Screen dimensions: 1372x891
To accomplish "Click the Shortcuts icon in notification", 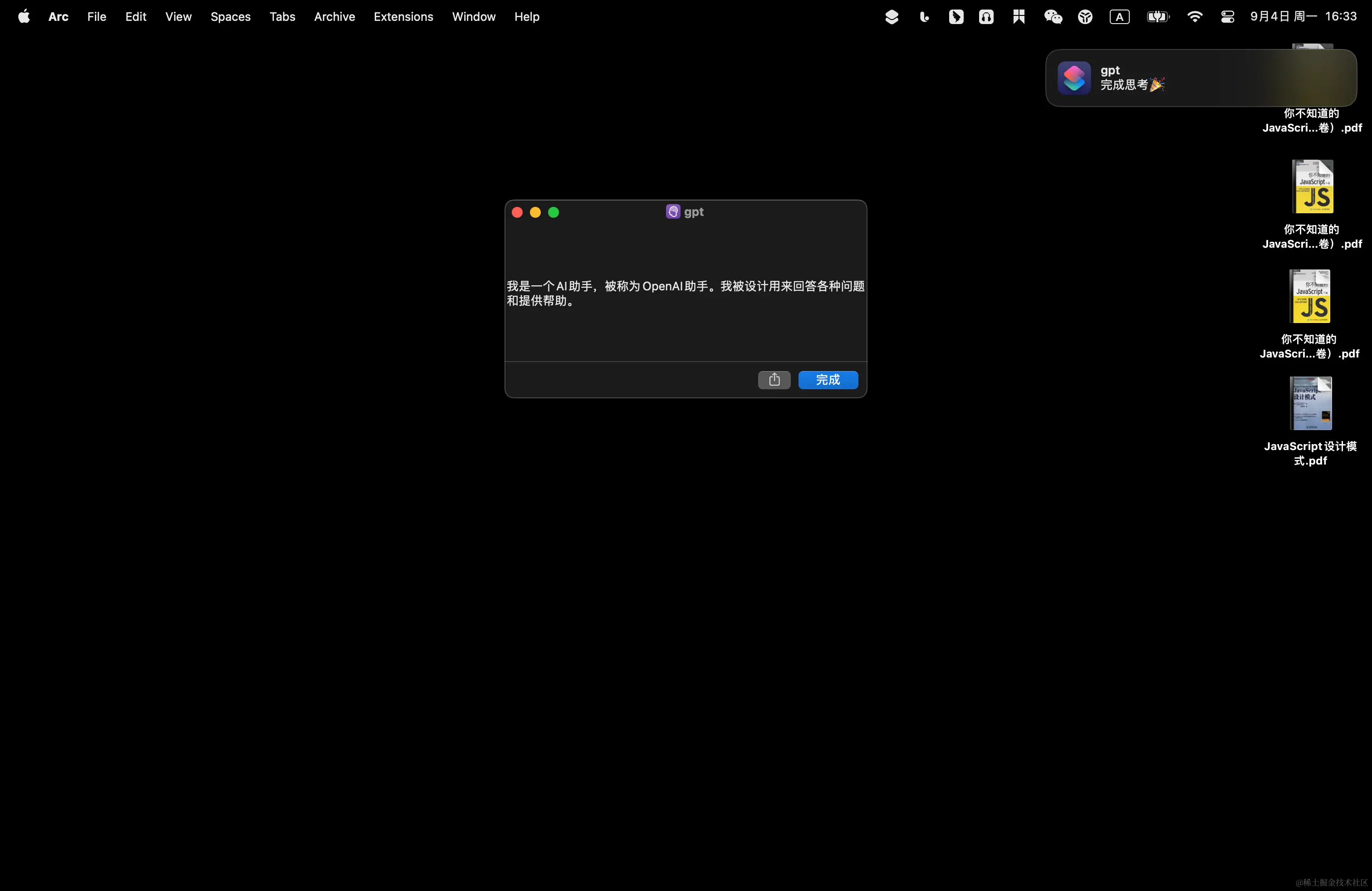I will [x=1073, y=78].
